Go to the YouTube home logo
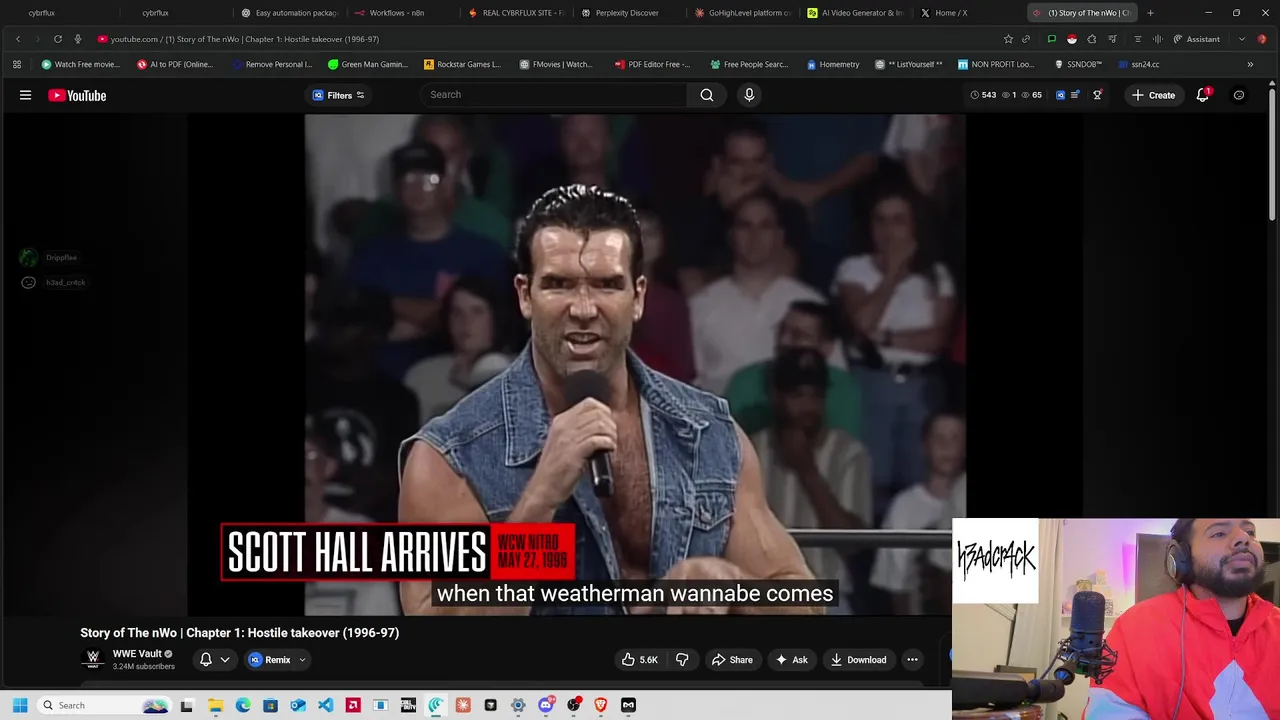 tap(77, 95)
